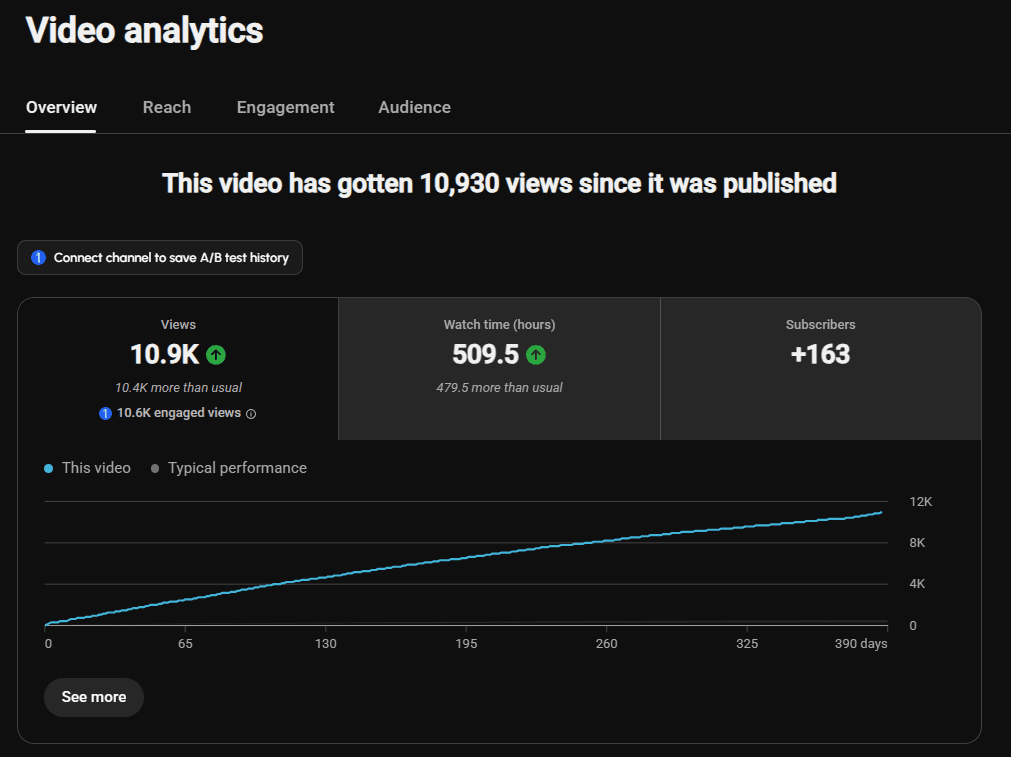Select the Views metric card
Screen dimensions: 1011x757
[178, 369]
